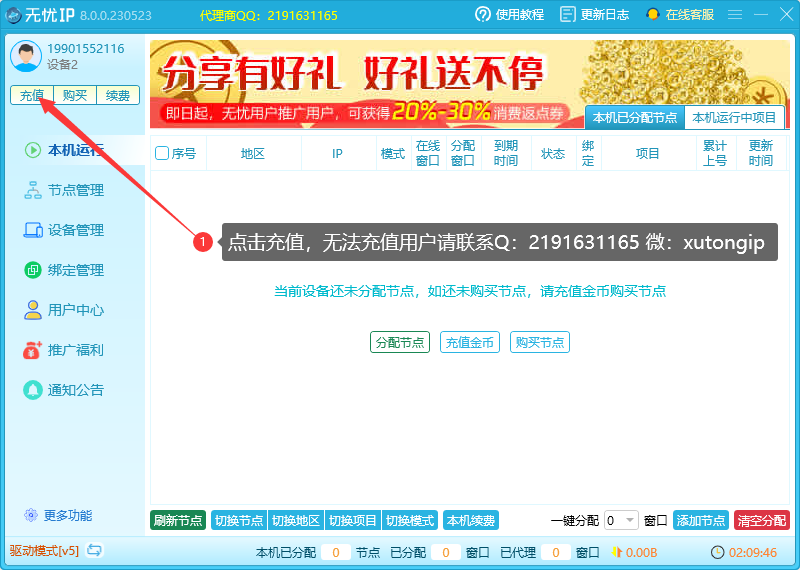Contact 在线客服 support icon
800x570 pixels.
(x=653, y=14)
